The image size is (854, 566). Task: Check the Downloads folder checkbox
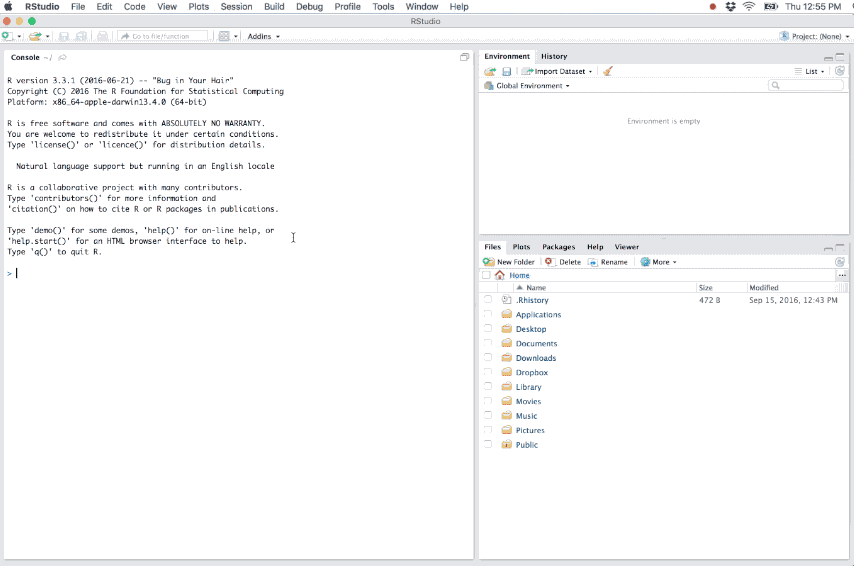coord(488,357)
